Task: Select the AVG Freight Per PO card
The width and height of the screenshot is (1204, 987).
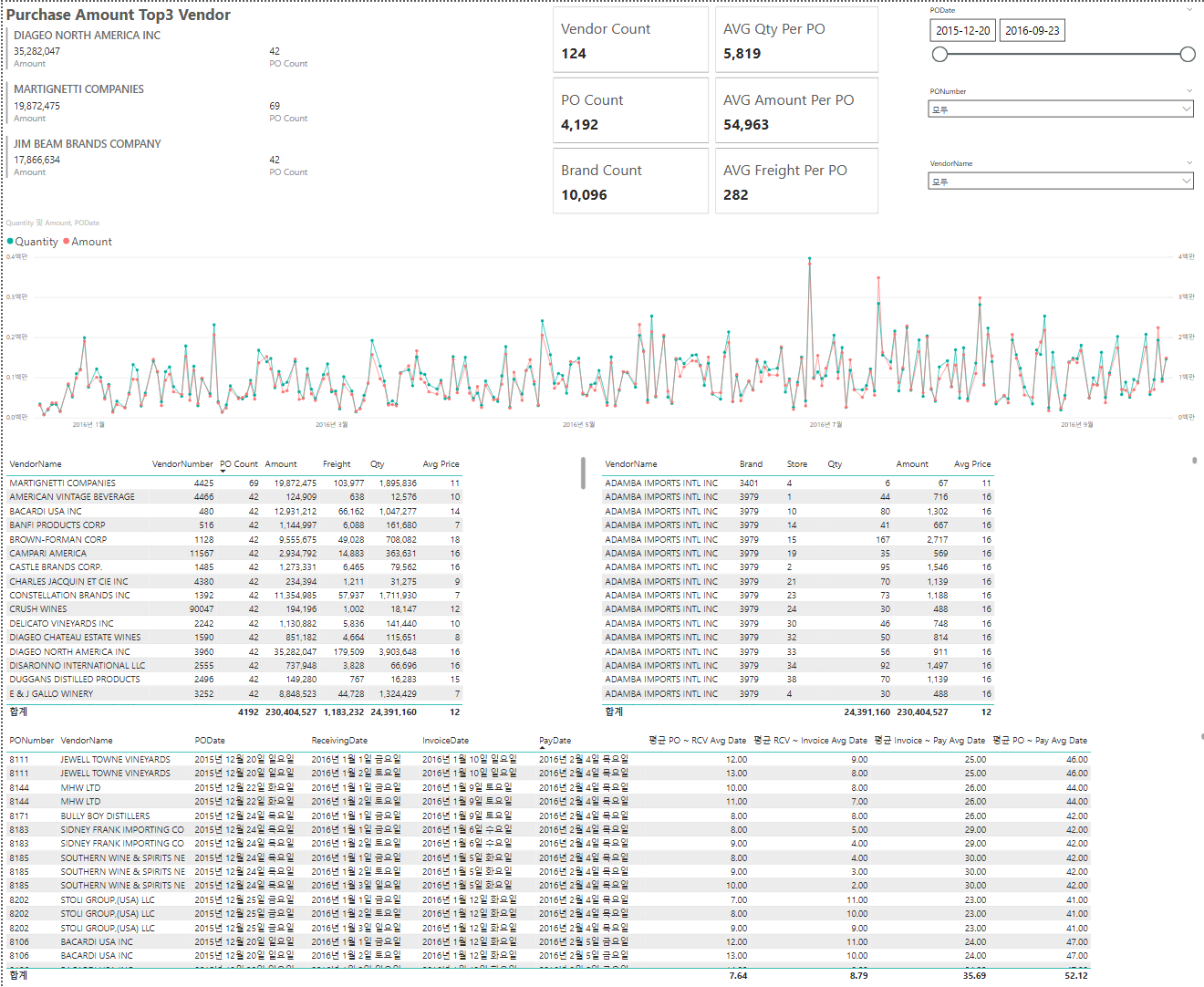Action: [x=796, y=181]
